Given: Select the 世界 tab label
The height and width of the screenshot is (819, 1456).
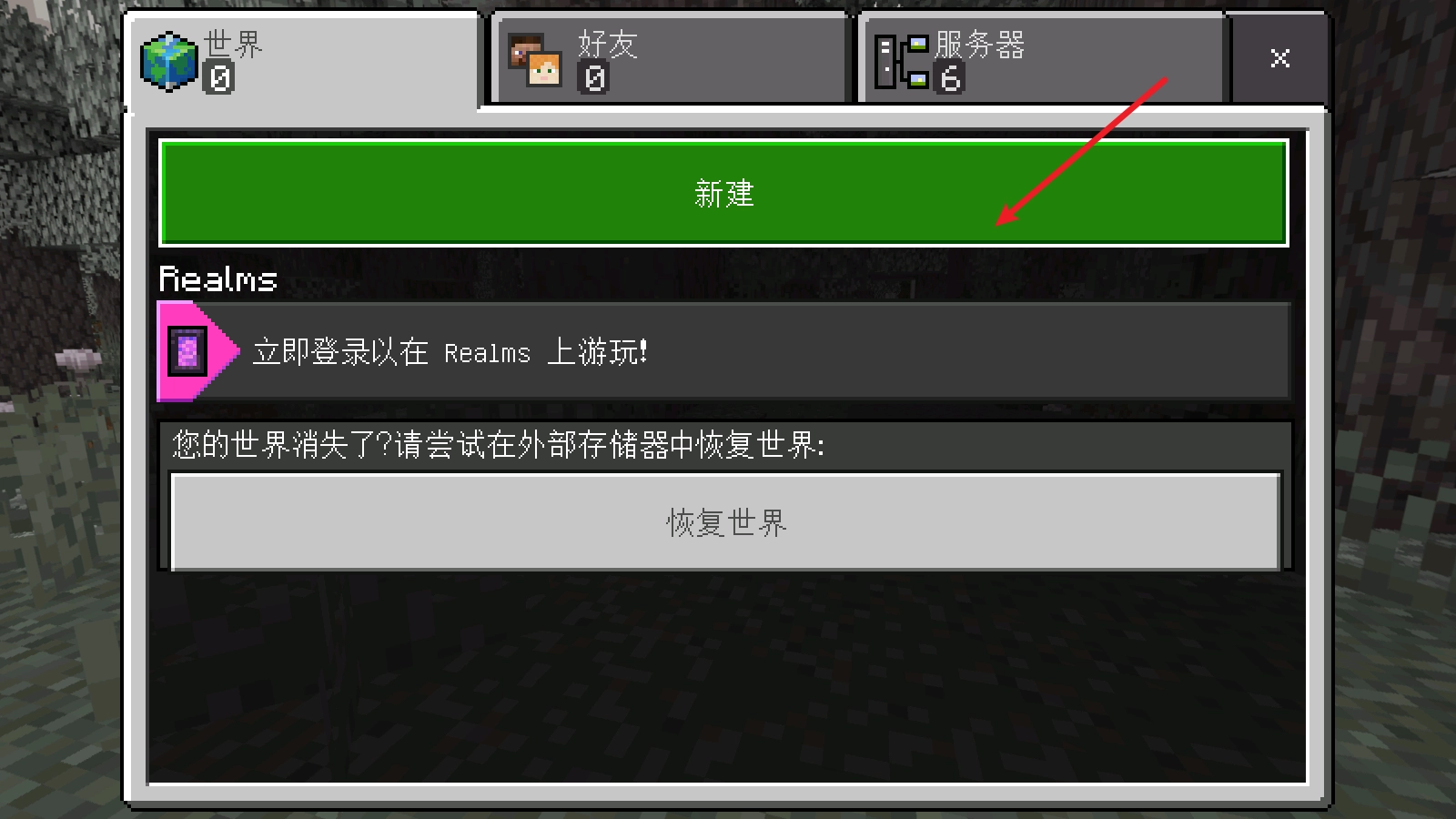Looking at the screenshot, I should point(233,43).
